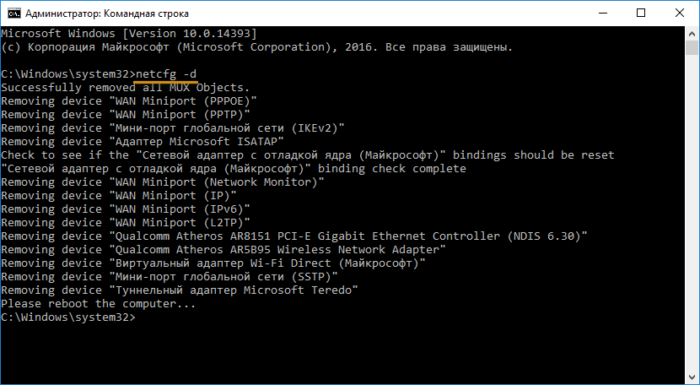Click the vertical scrollbar thumb

[692, 47]
